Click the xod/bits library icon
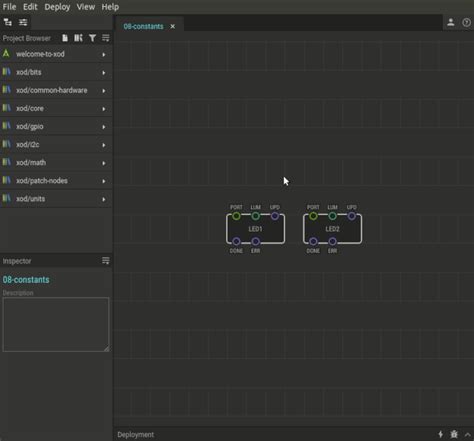The height and width of the screenshot is (441, 474). pos(6,71)
